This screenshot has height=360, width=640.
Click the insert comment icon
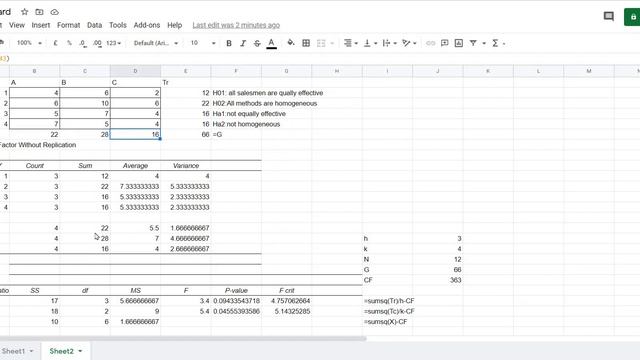coord(444,43)
